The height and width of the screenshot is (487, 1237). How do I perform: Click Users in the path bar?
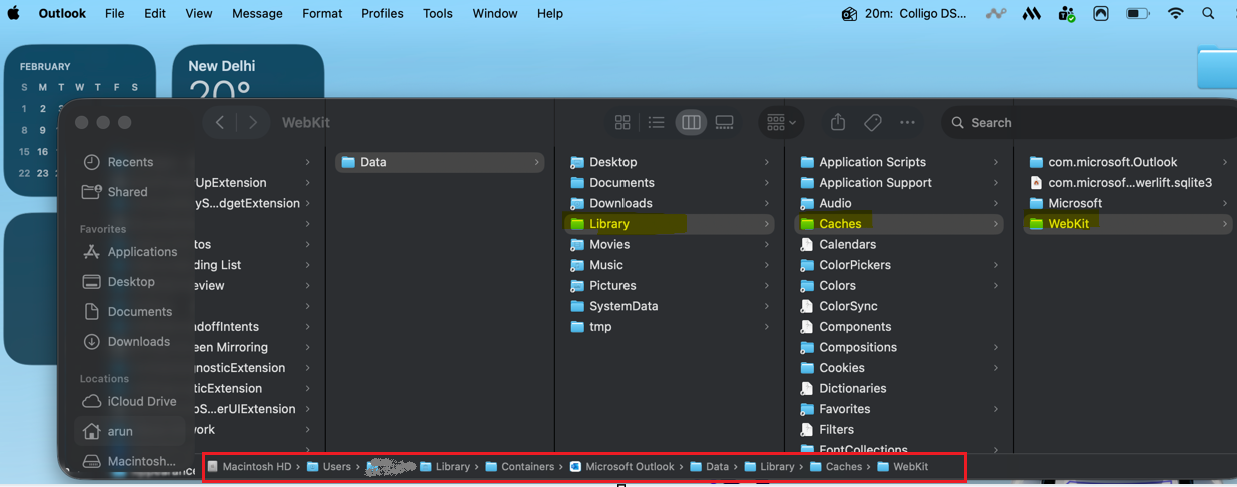[329, 467]
